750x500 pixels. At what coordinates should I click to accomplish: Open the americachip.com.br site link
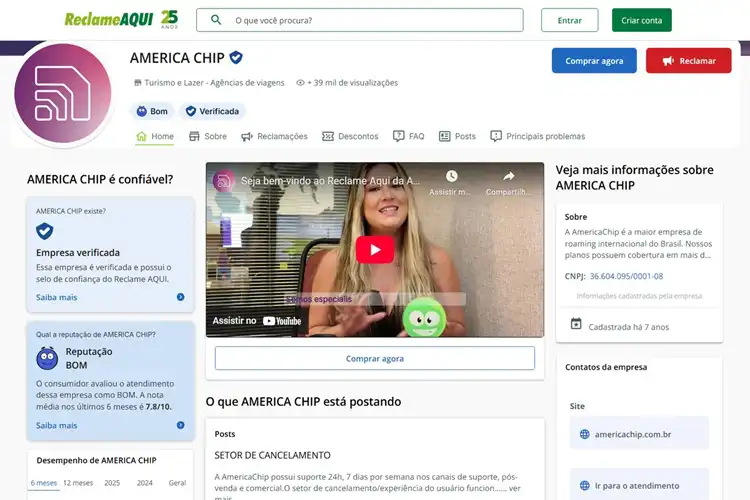click(x=639, y=434)
